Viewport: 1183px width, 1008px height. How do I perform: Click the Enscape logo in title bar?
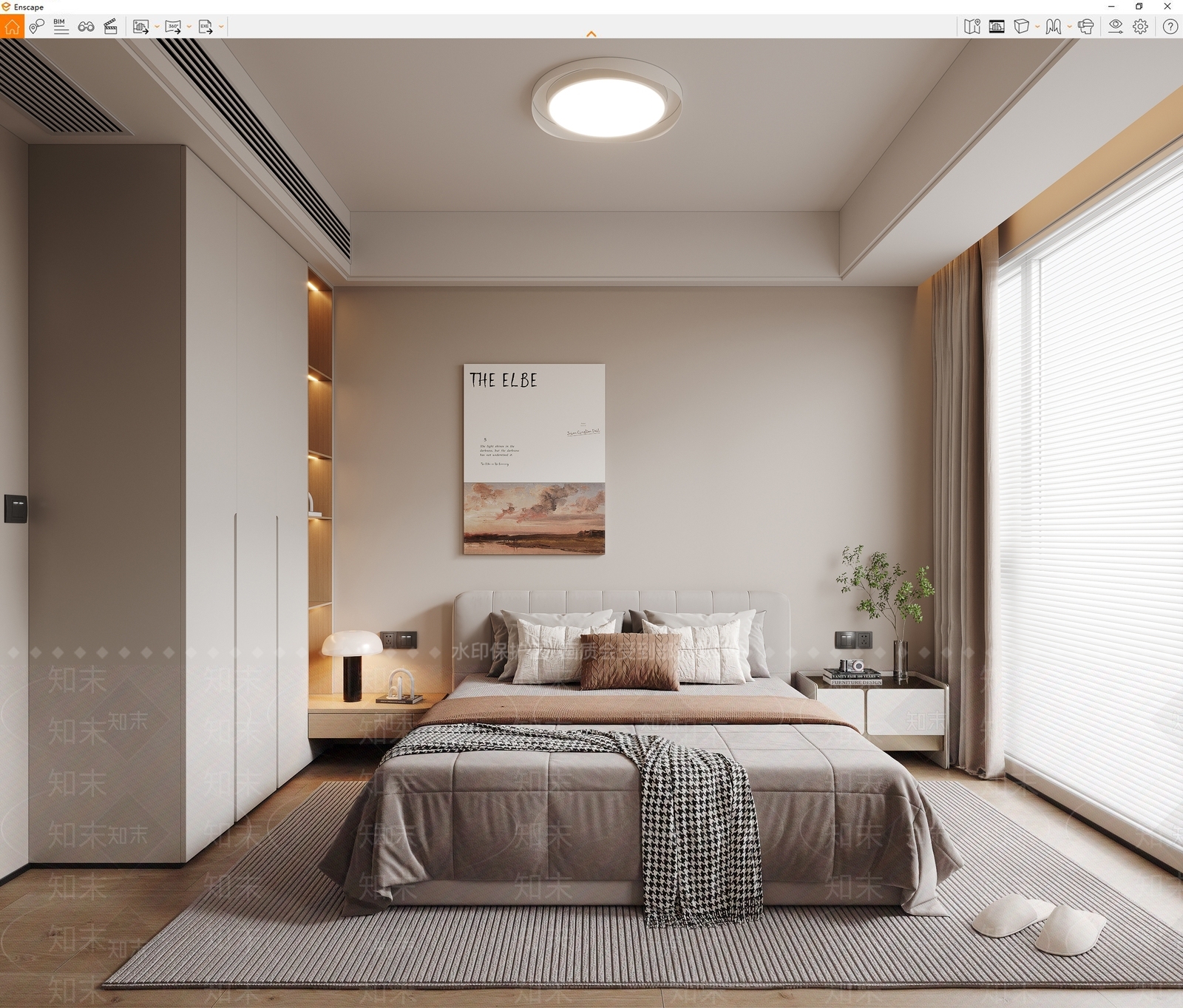(x=6, y=7)
